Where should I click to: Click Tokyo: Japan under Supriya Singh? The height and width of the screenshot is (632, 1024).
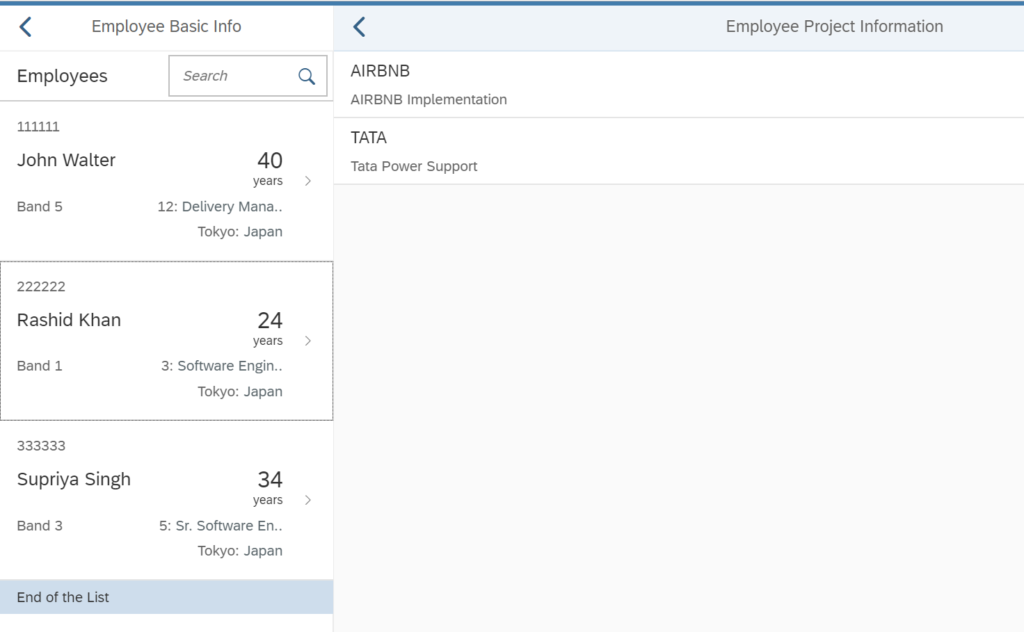click(240, 551)
